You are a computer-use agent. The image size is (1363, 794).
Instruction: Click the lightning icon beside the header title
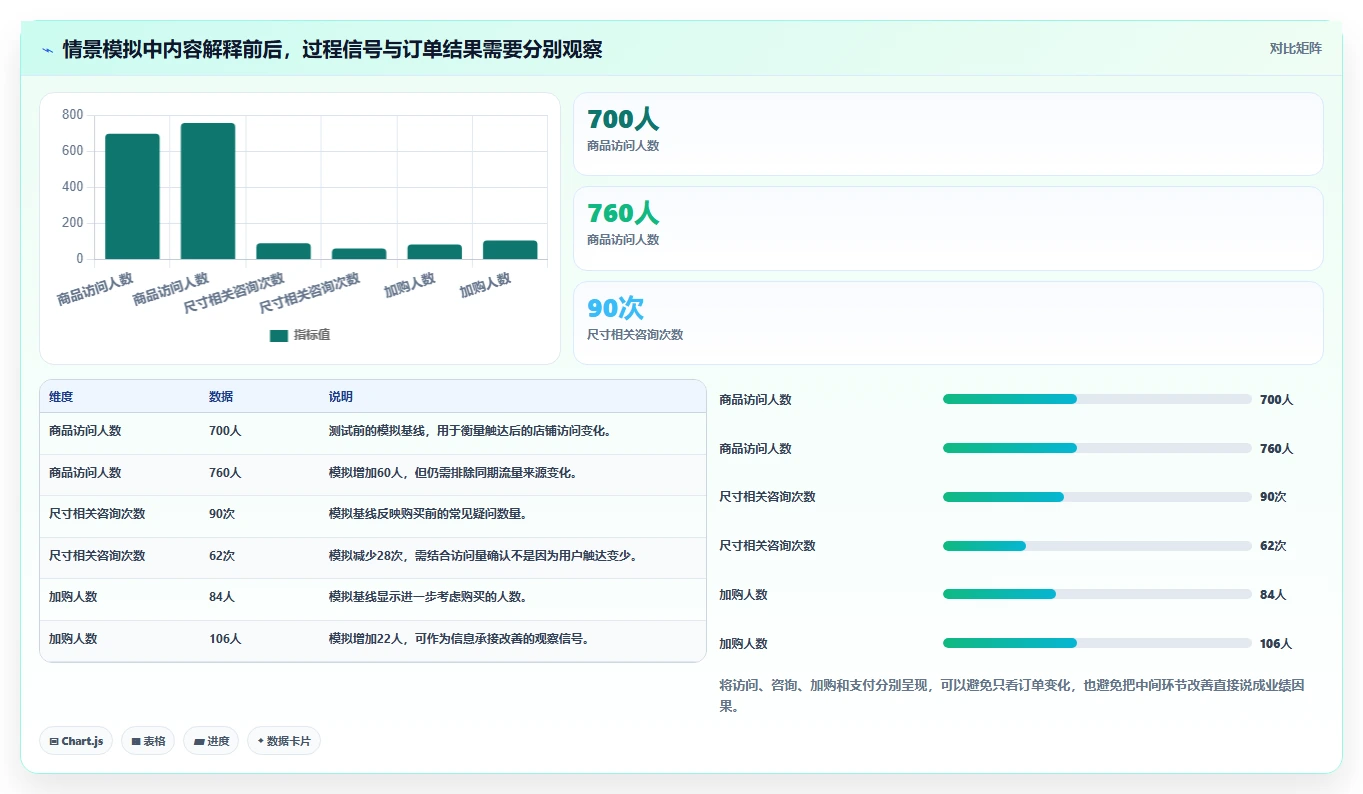coord(47,50)
